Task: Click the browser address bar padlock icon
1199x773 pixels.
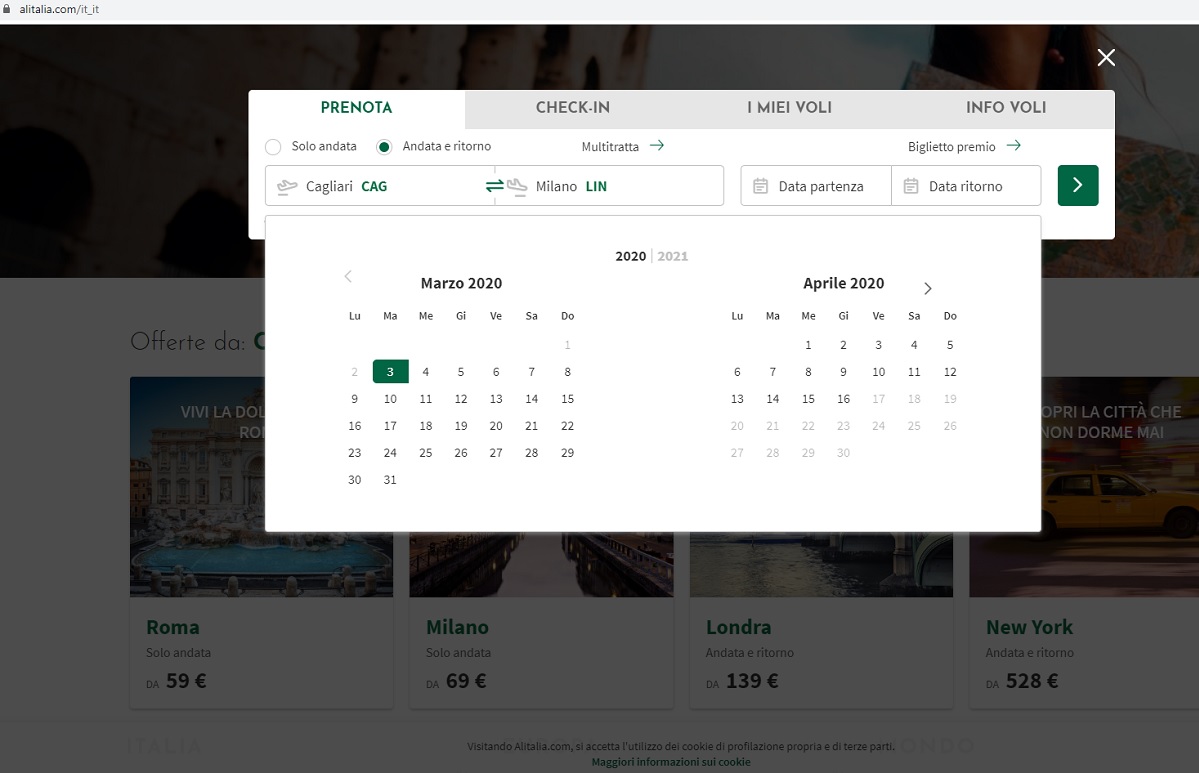Action: pyautogui.click(x=8, y=9)
